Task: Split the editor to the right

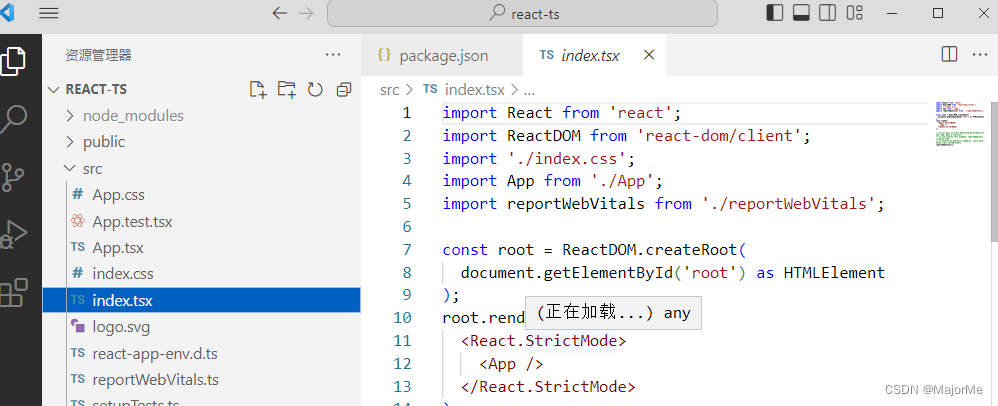Action: (x=949, y=55)
